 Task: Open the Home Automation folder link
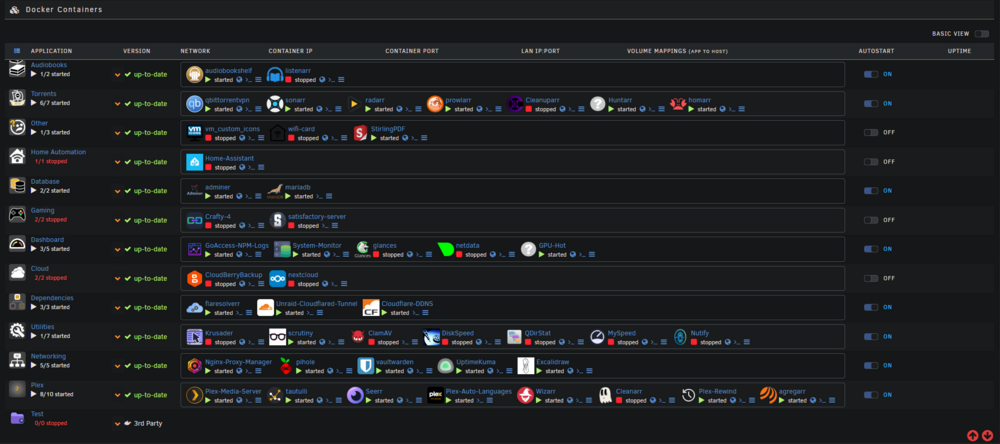tap(58, 152)
